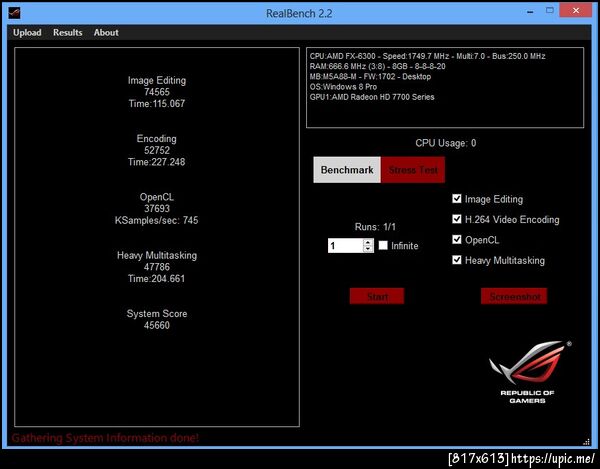
Task: Click the GPU1:AMD Radeon HD 7700 line
Action: click(372, 97)
